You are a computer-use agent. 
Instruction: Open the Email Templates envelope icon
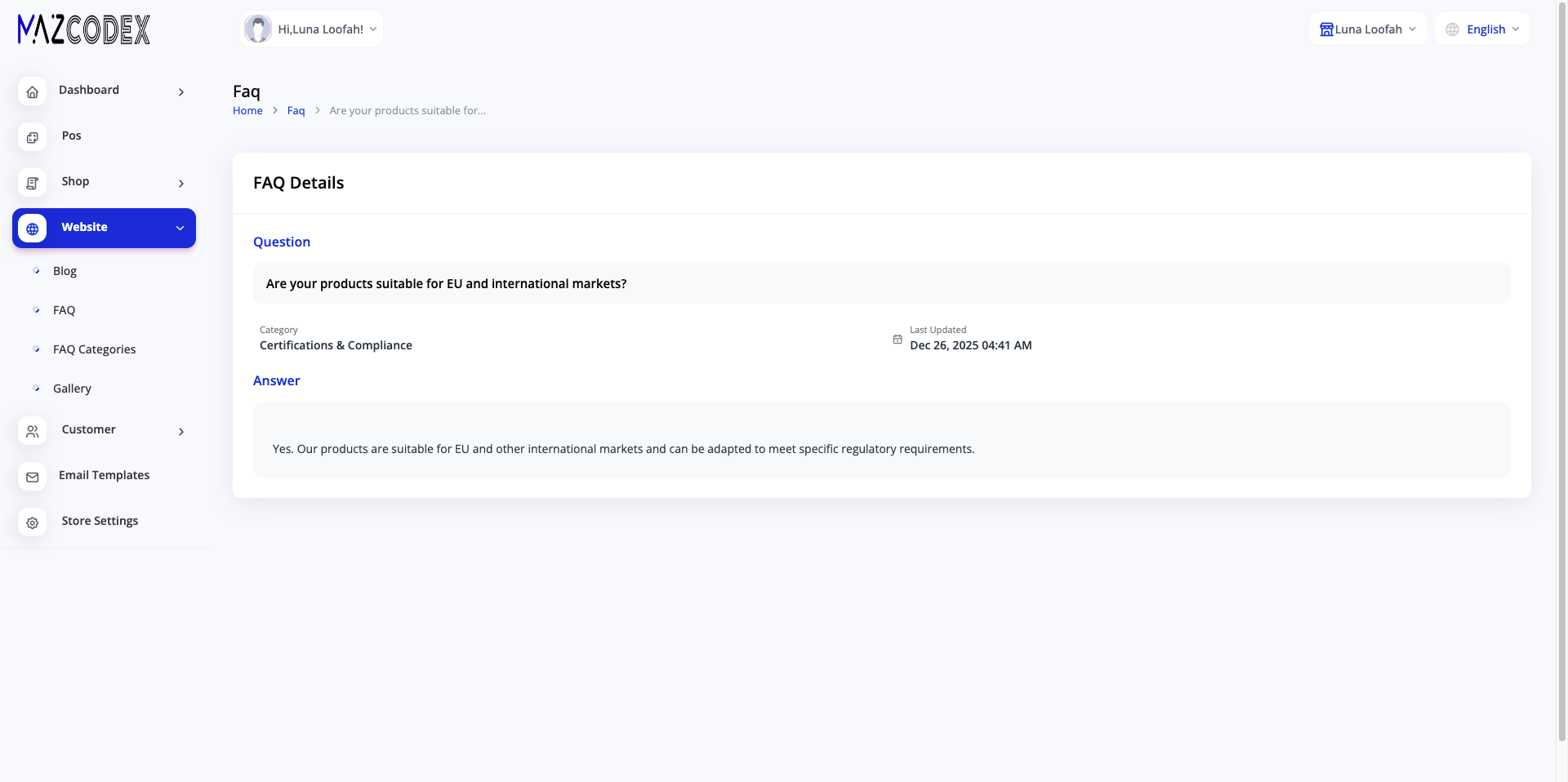click(x=32, y=477)
